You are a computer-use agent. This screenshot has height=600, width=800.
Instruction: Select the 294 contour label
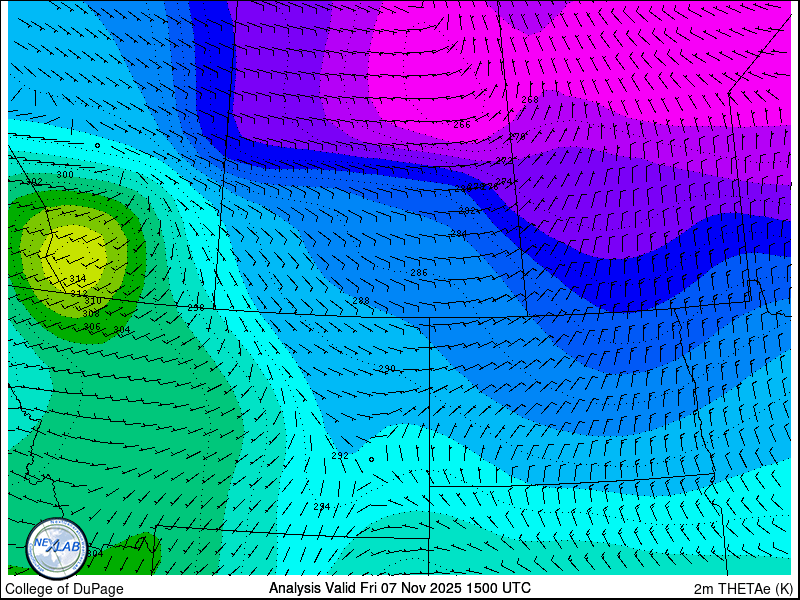pos(321,507)
